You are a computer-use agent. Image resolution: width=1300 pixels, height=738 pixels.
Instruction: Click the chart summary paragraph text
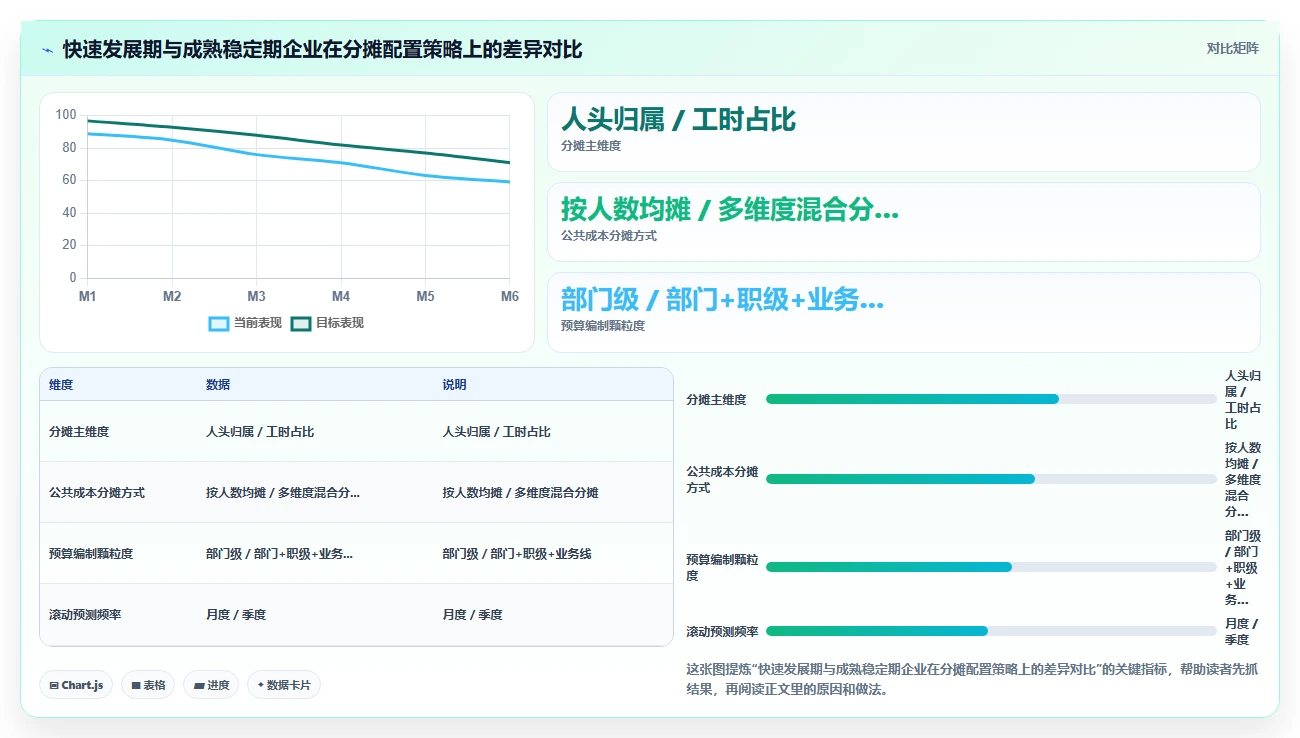pyautogui.click(x=972, y=679)
